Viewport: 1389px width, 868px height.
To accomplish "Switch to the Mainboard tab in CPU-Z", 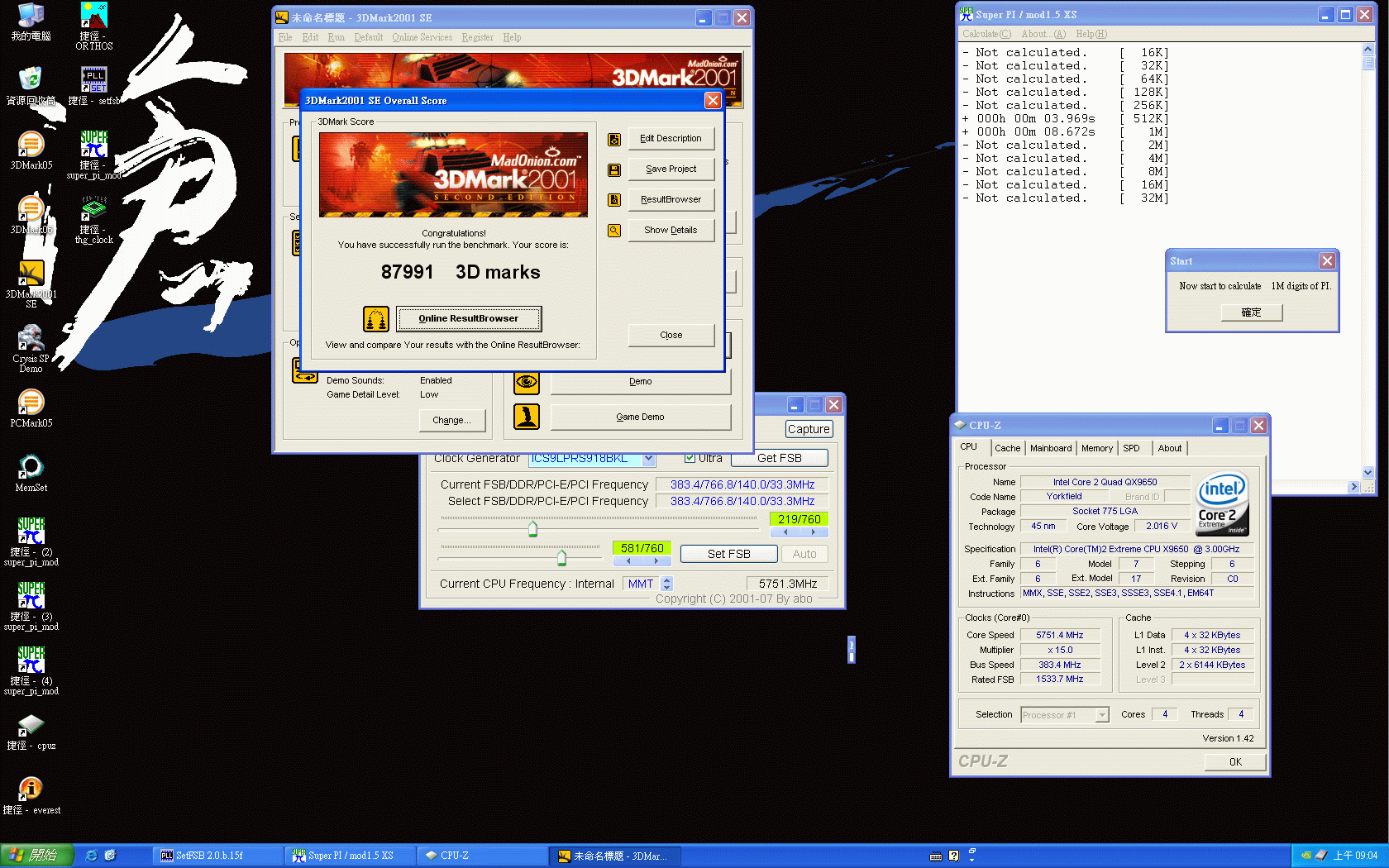I will pyautogui.click(x=1051, y=448).
